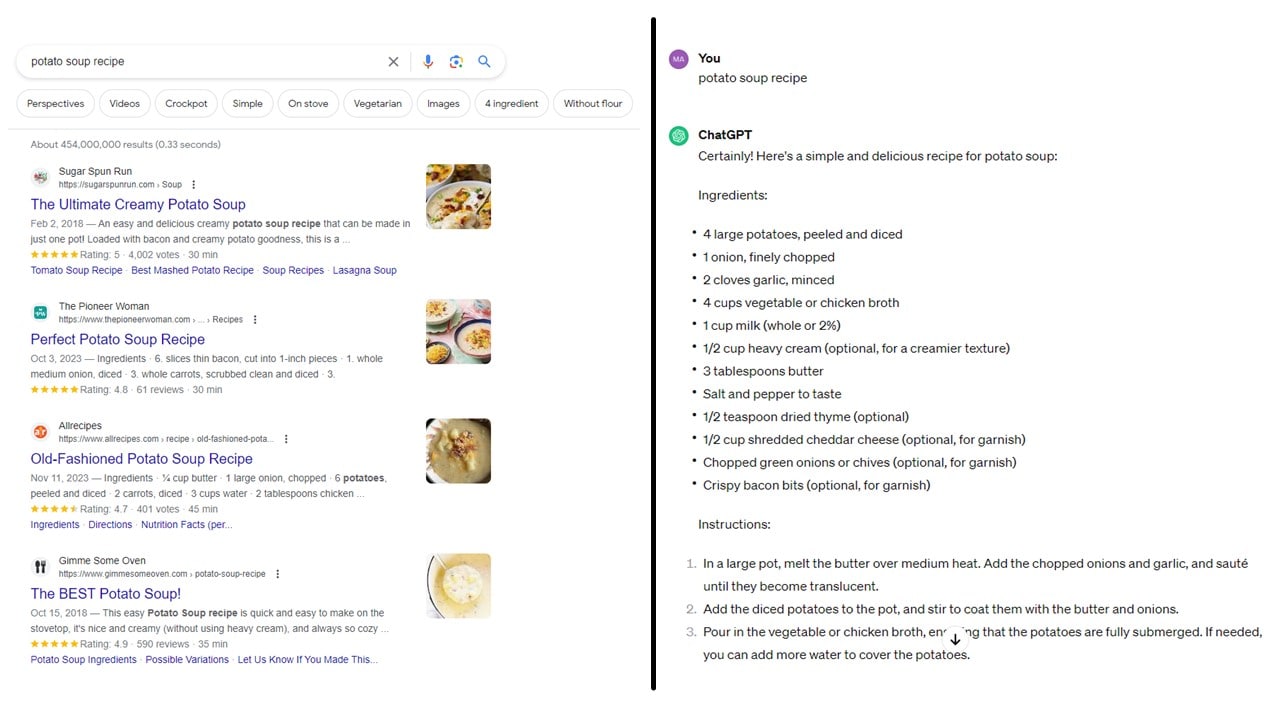Click the purple "You" avatar in the chat

[681, 58]
